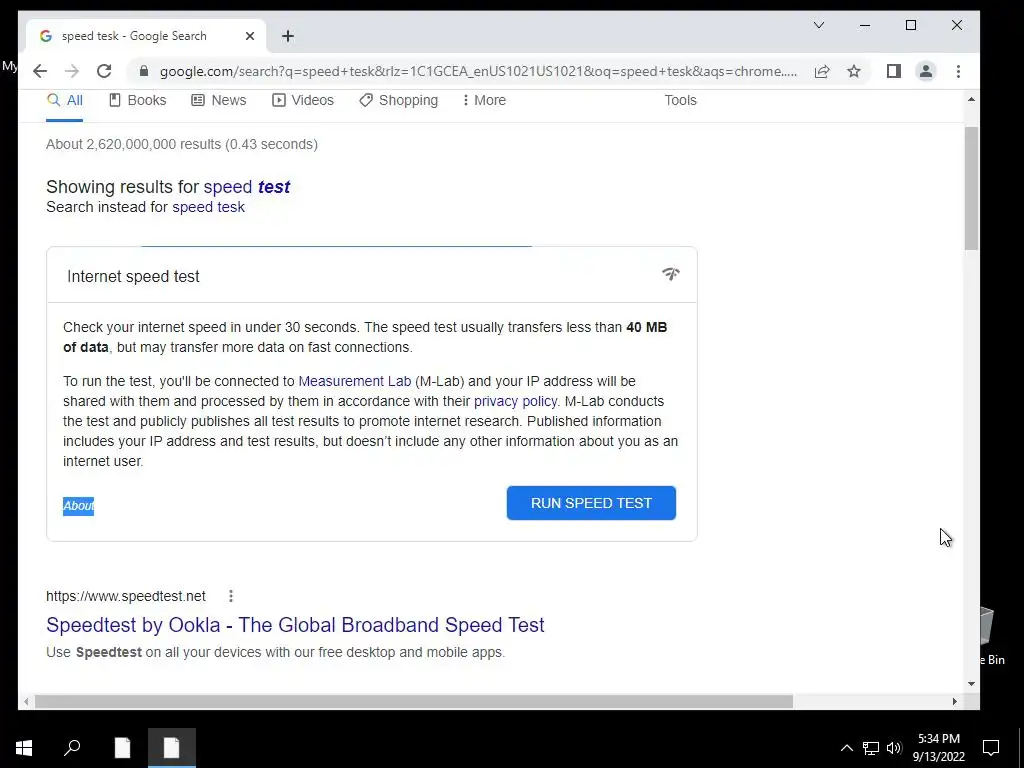
Task: Expand the More search options menu
Action: tap(484, 100)
